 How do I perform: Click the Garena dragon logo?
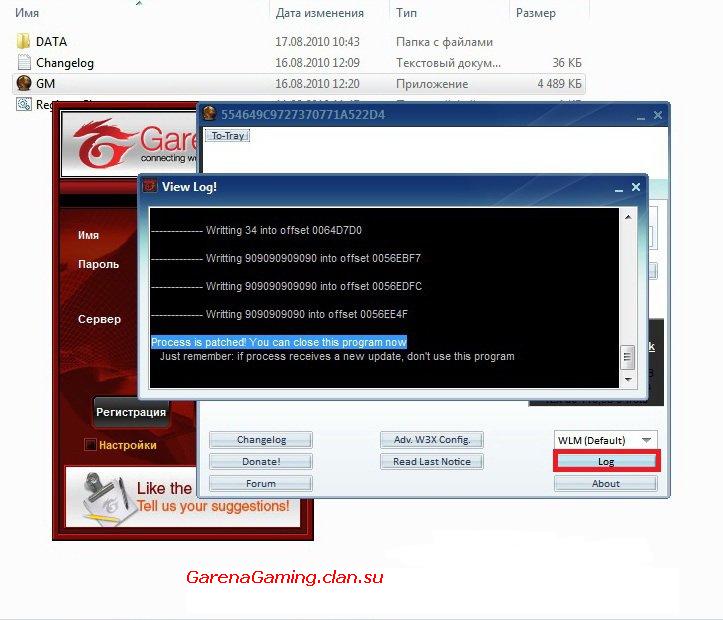(x=105, y=143)
